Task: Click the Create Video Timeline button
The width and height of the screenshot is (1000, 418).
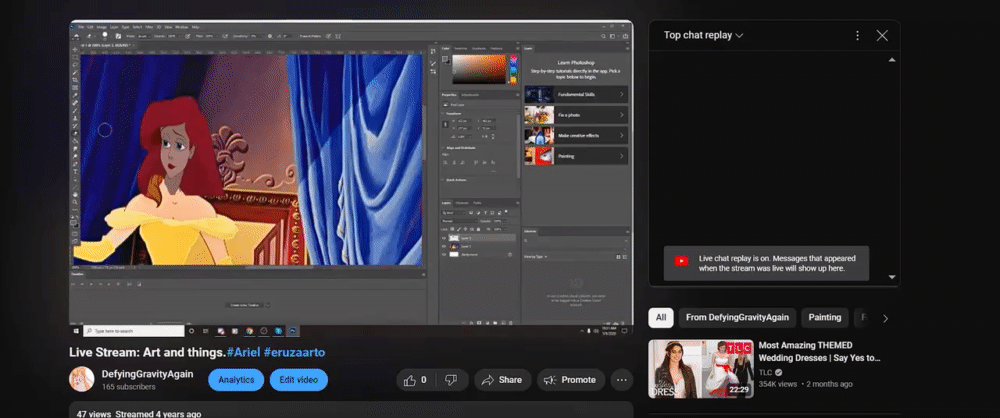Action: (x=244, y=305)
